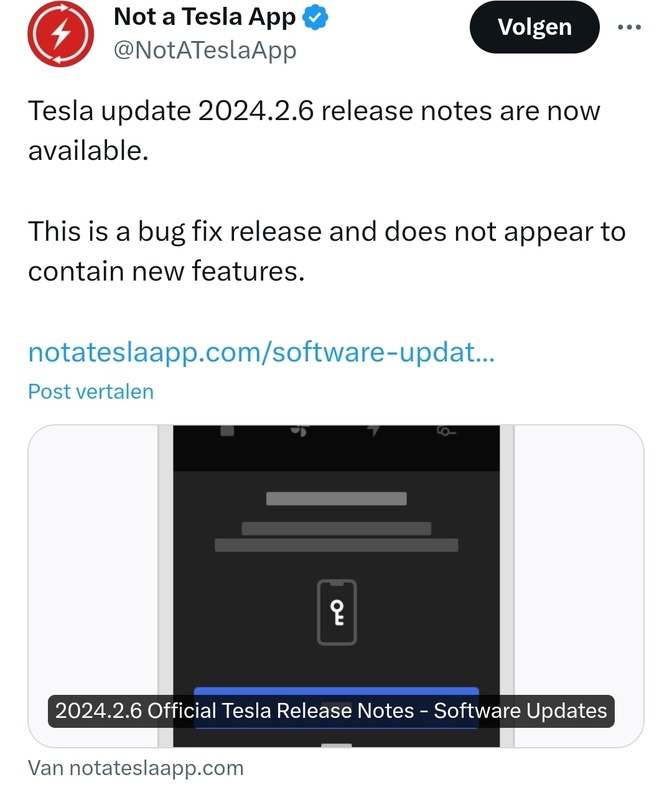Click the gray placeholder text bars in the mockup
Viewport: 672px width, 800px height.
click(x=337, y=520)
